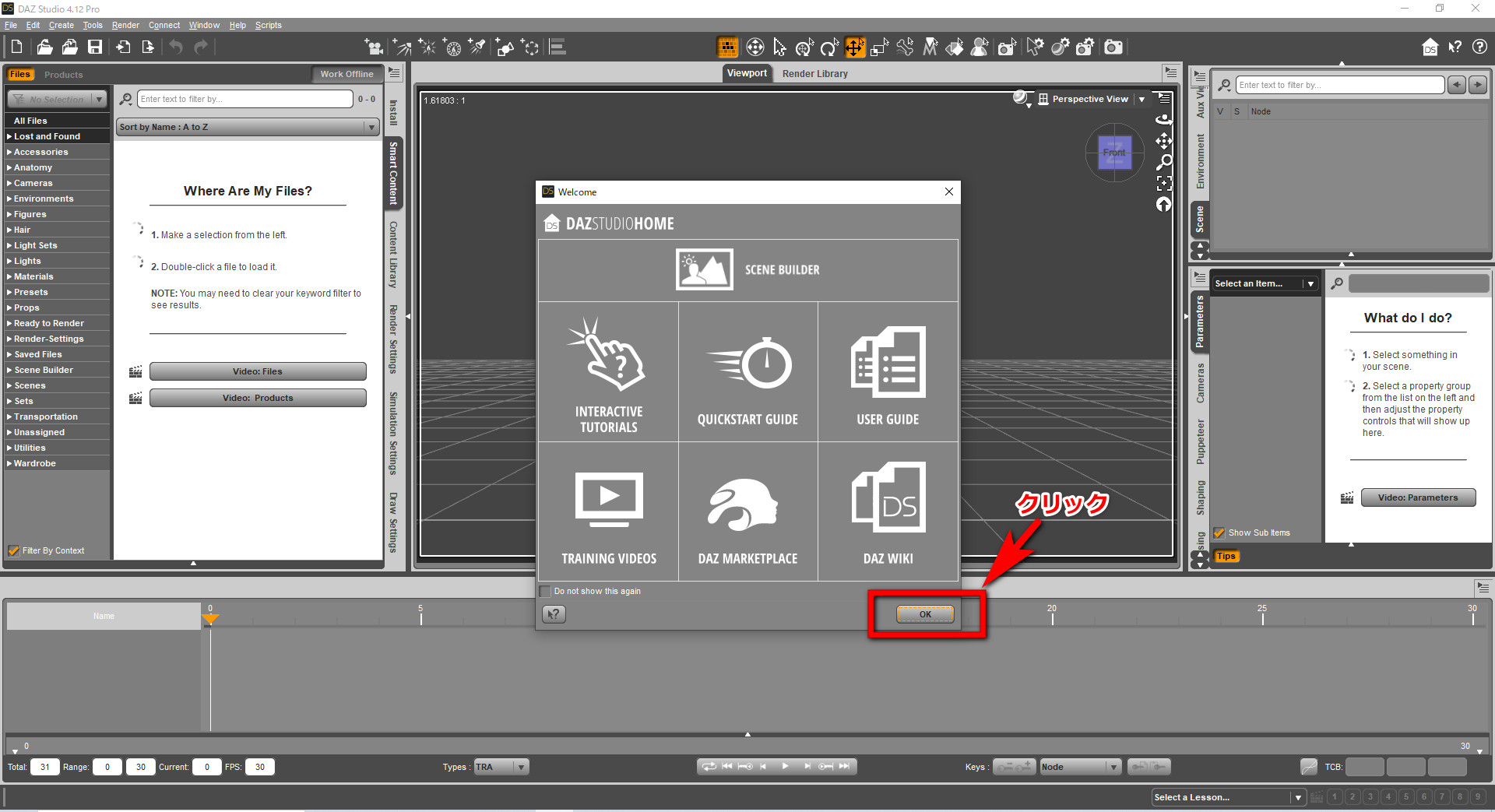Switch to the Render Library tab
Image resolution: width=1495 pixels, height=812 pixels.
[814, 73]
